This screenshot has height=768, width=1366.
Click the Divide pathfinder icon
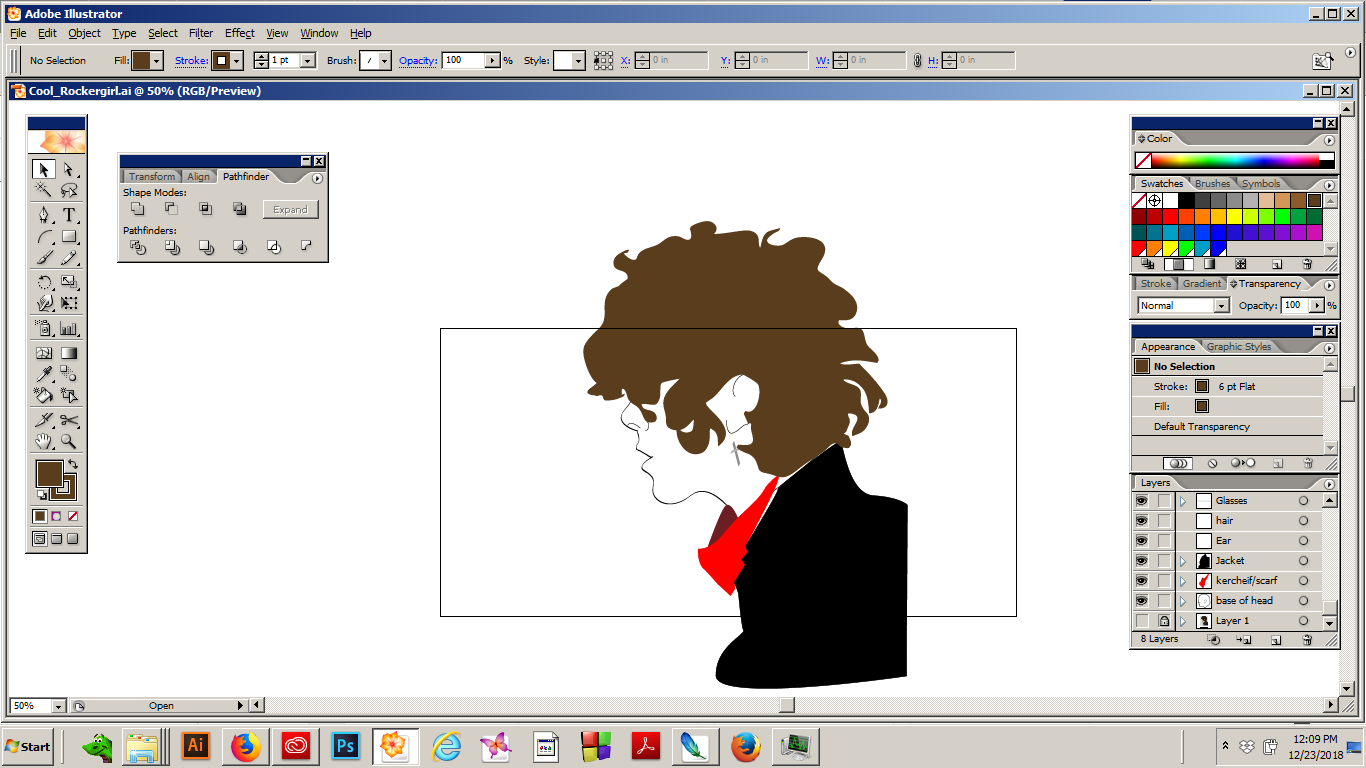[x=138, y=247]
